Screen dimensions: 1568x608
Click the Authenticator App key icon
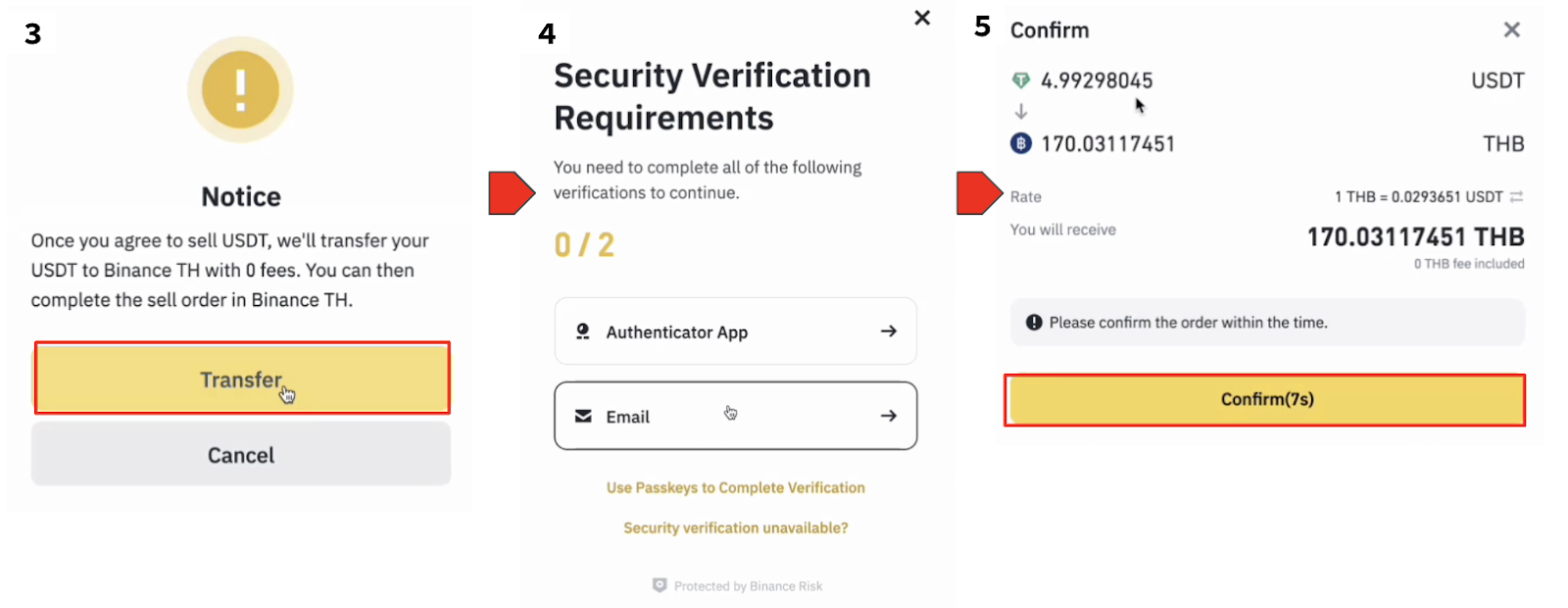click(x=583, y=331)
